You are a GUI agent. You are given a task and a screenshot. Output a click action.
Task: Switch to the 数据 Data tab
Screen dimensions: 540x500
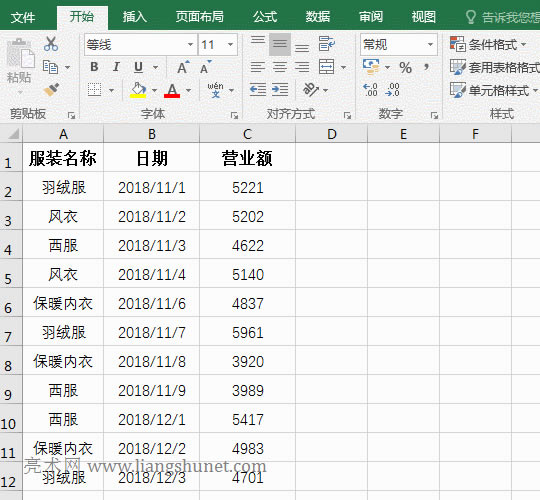[318, 17]
